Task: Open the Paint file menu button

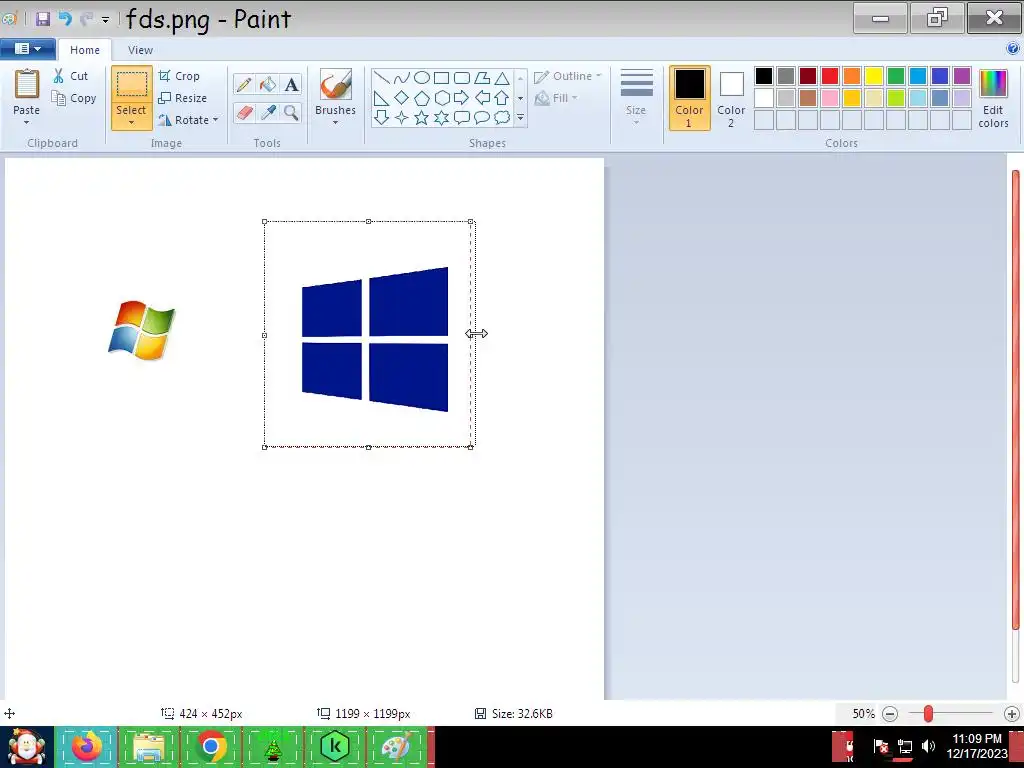Action: [x=27, y=49]
